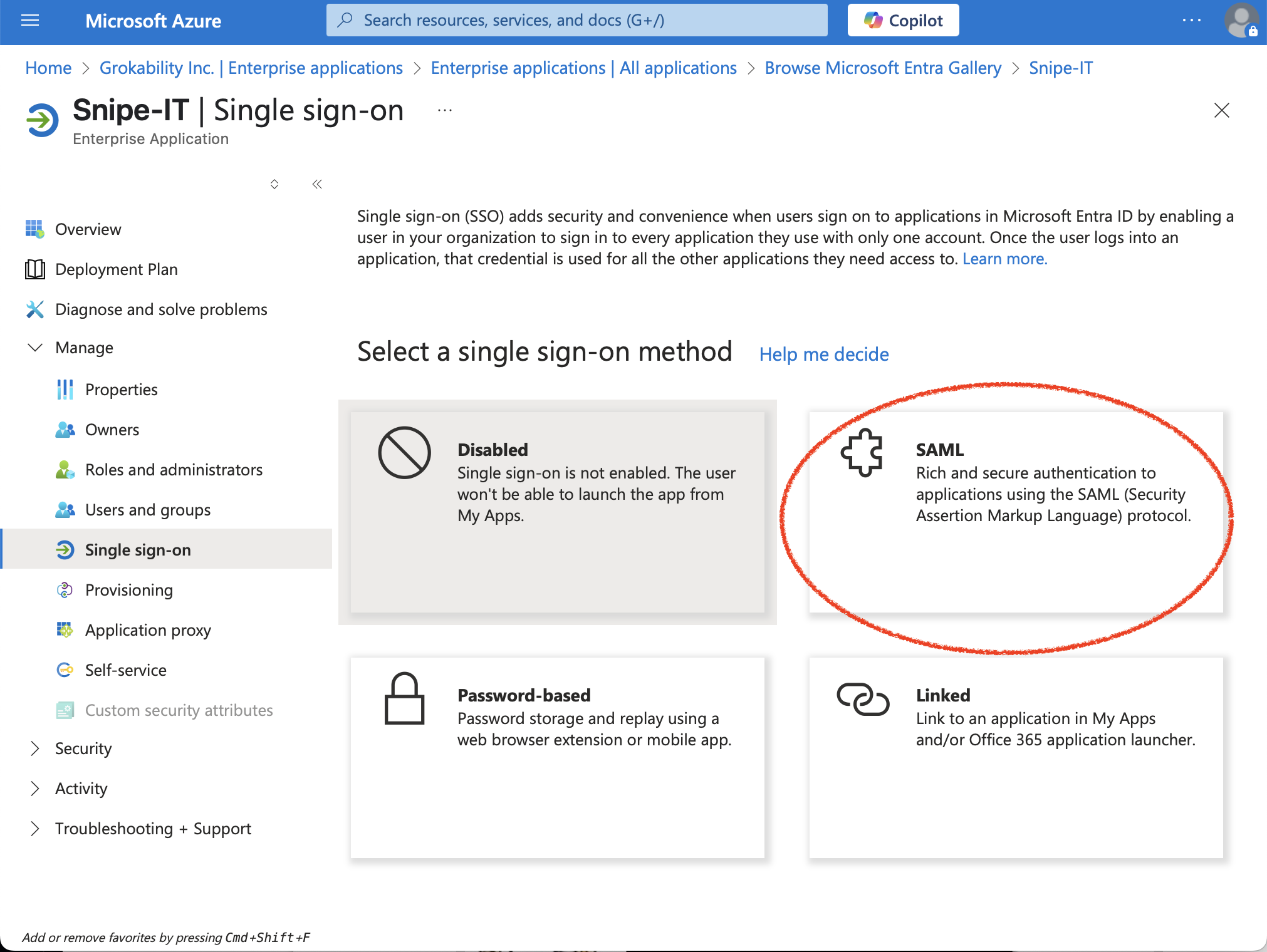Click the Copilot logo icon
The image size is (1267, 952).
873,20
